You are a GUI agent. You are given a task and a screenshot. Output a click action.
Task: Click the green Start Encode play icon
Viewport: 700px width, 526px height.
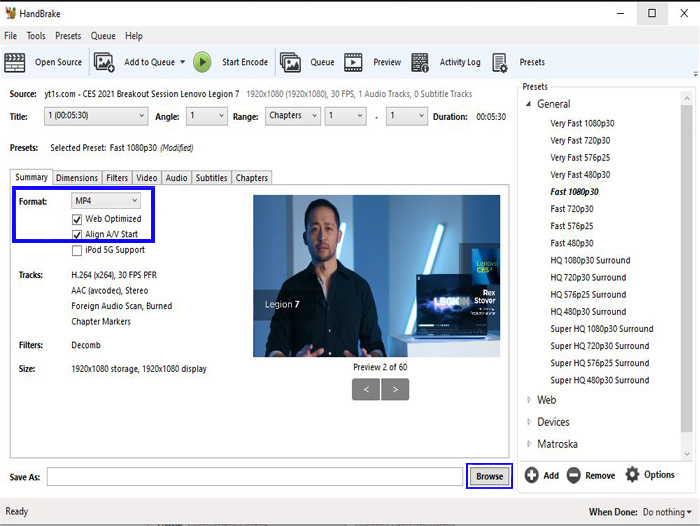[202, 62]
